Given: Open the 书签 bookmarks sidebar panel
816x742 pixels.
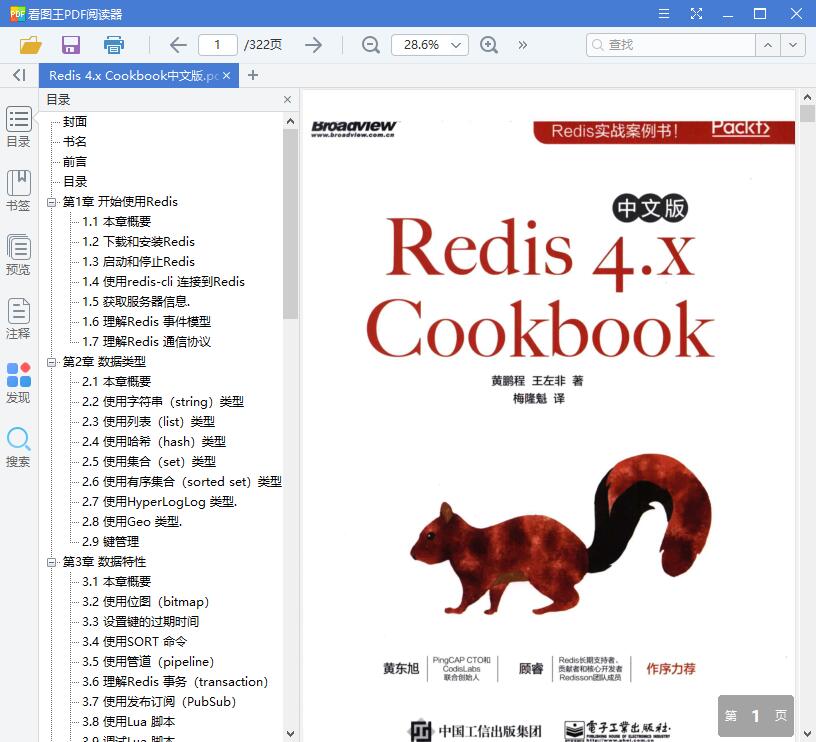Looking at the screenshot, I should click(x=19, y=191).
